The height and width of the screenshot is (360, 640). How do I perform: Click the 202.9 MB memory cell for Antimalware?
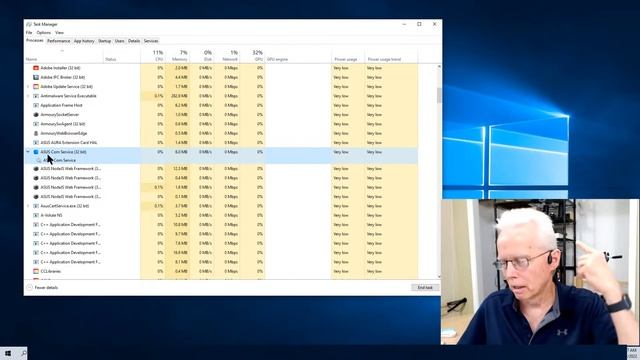tap(178, 96)
